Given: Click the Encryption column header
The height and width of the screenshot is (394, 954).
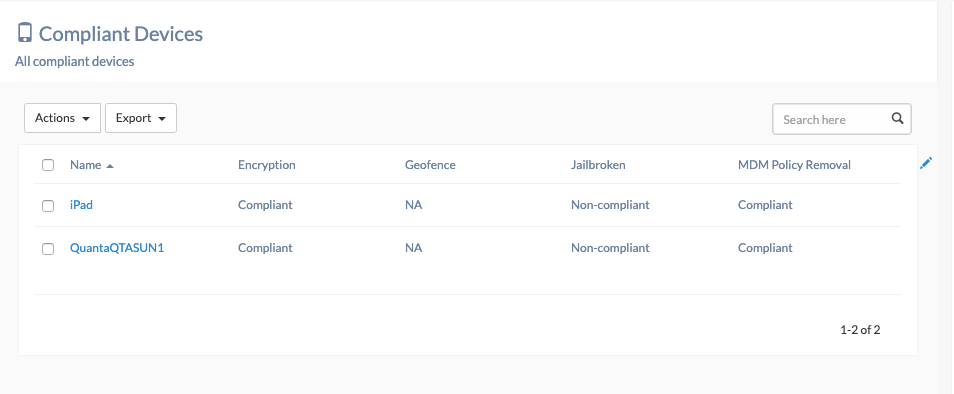Looking at the screenshot, I should click(x=266, y=165).
